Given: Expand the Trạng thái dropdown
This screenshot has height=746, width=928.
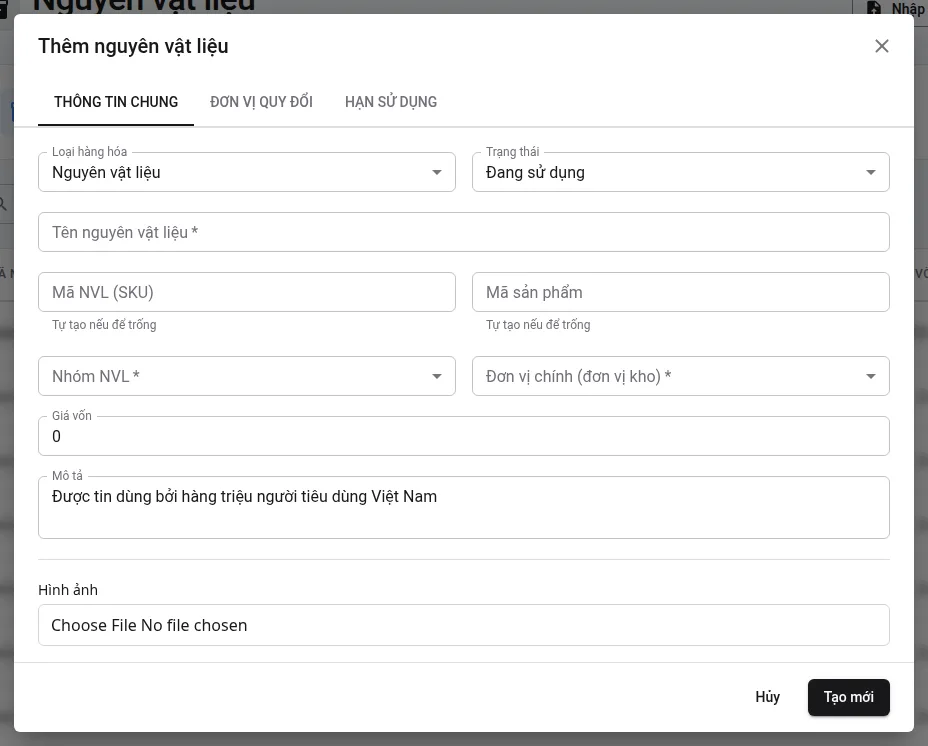Looking at the screenshot, I should (681, 172).
